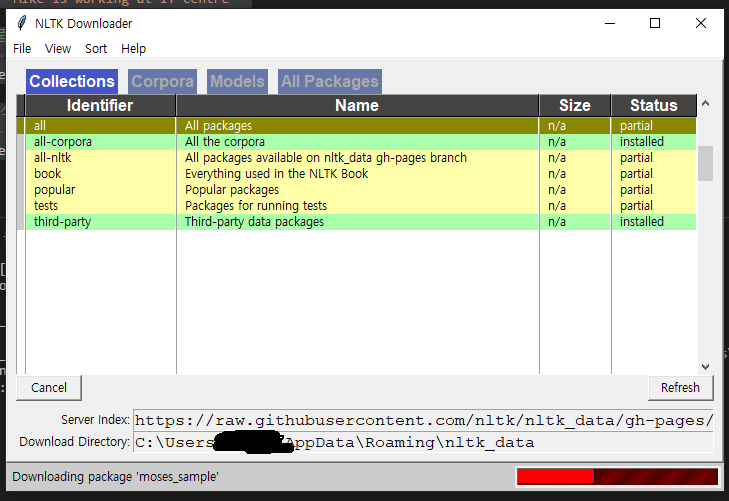
Task: Minimize the NLTK Downloader window
Action: 610,23
